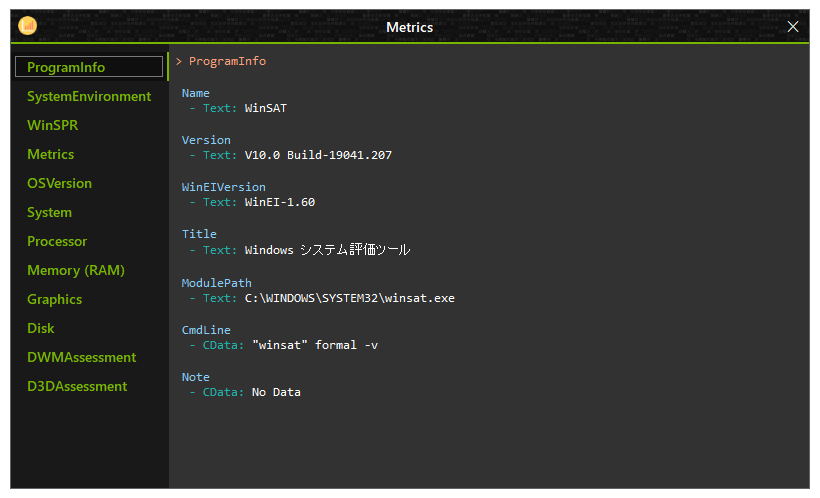Image resolution: width=820 pixels, height=498 pixels.
Task: Open the DWMAssessment section
Action: pos(82,357)
